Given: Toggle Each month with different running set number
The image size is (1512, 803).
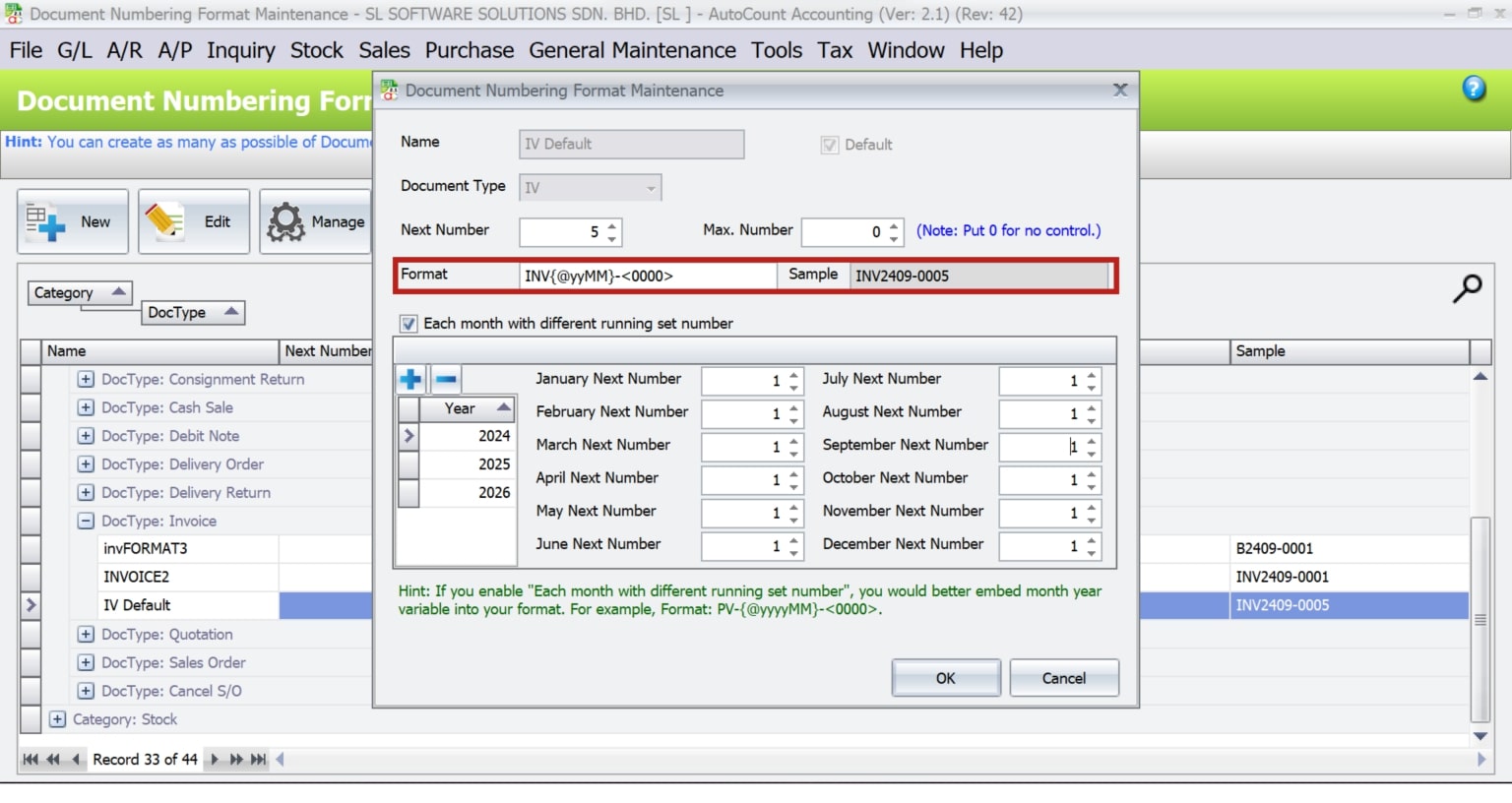Looking at the screenshot, I should click(408, 323).
